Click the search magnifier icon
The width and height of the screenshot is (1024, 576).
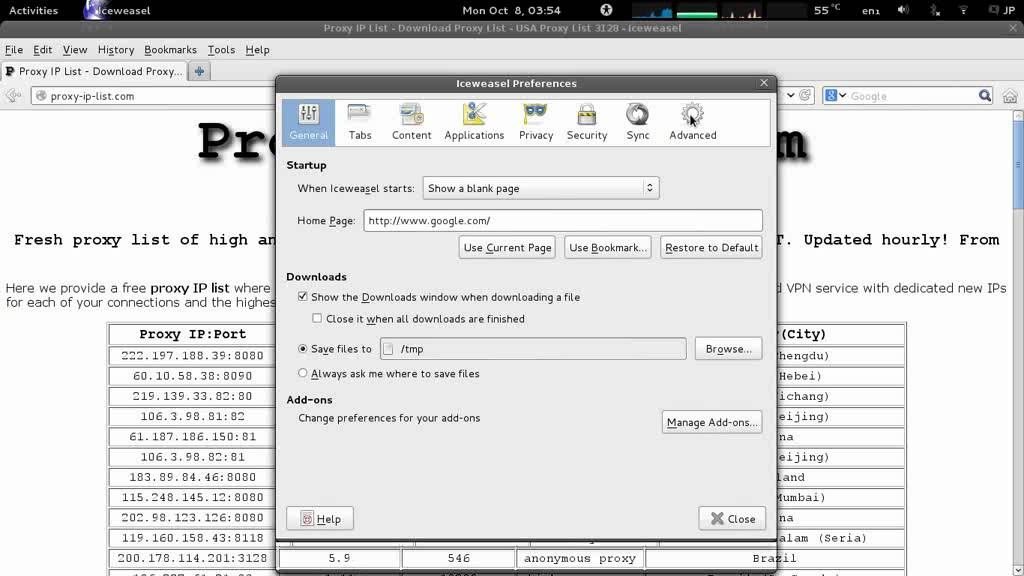coord(985,96)
